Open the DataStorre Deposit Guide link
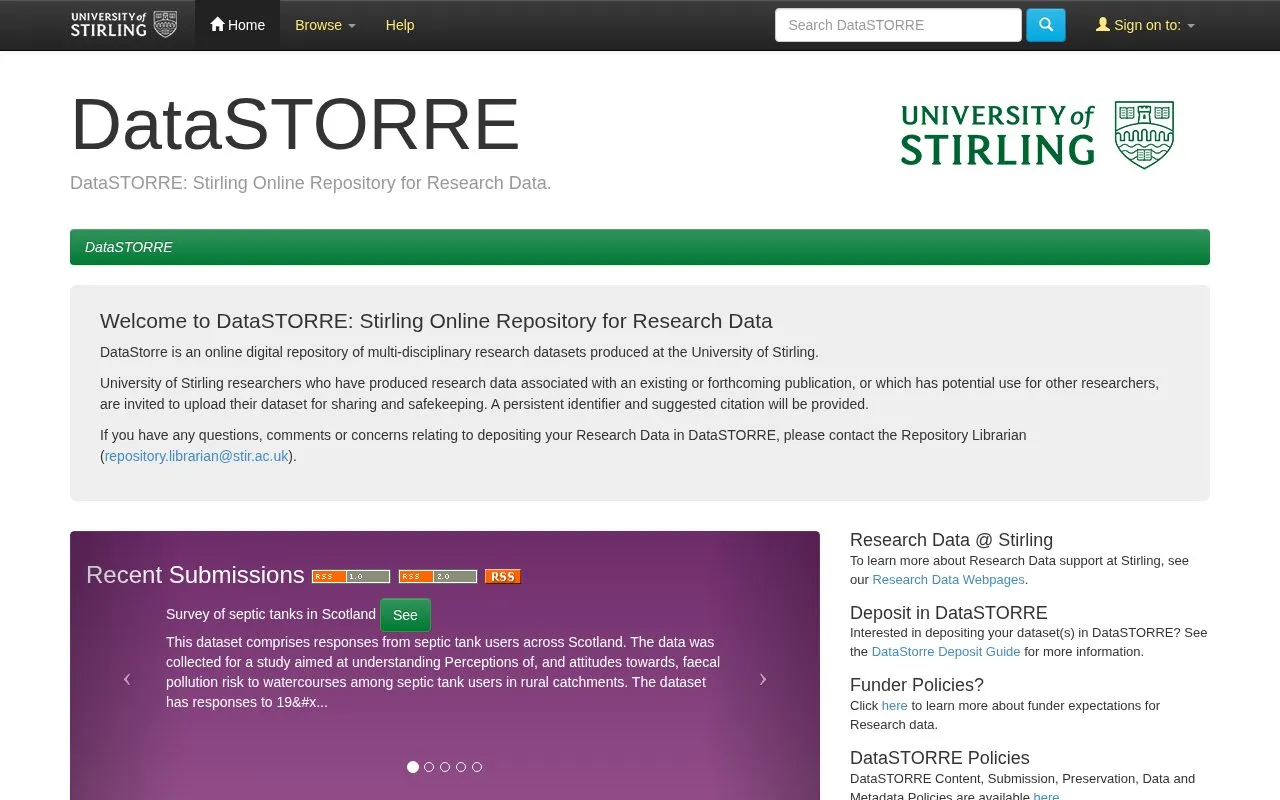 (946, 652)
